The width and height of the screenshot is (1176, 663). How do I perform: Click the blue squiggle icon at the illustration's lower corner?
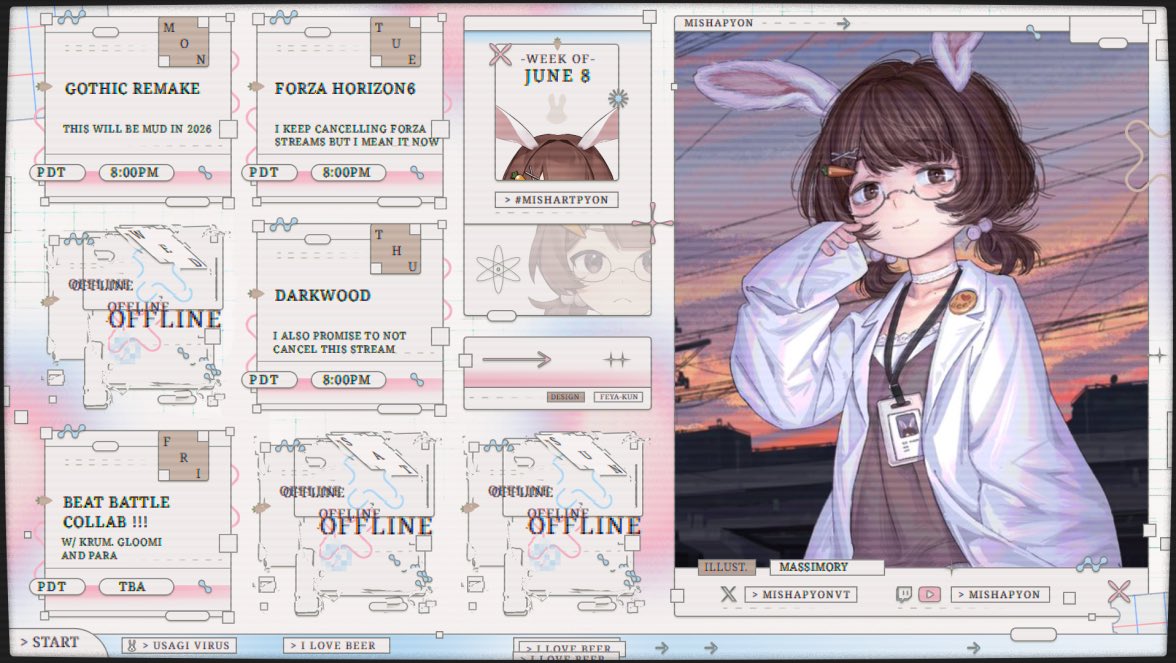[1092, 563]
